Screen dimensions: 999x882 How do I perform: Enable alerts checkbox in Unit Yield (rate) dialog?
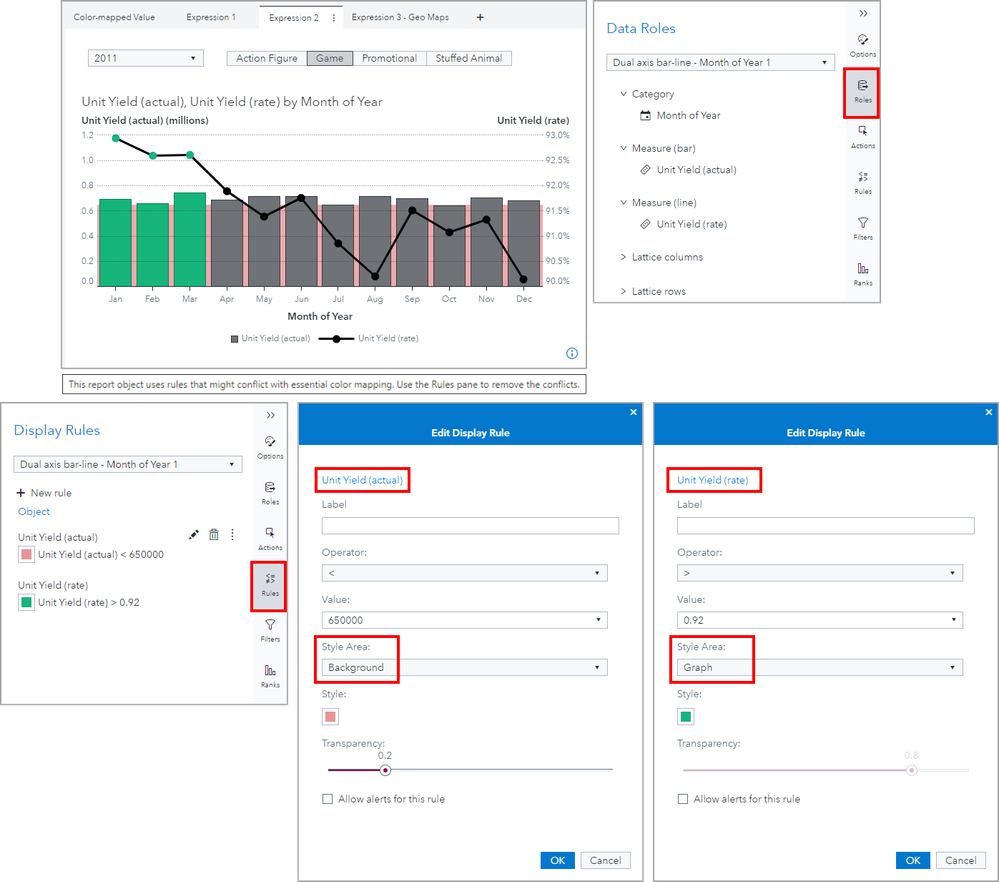683,799
